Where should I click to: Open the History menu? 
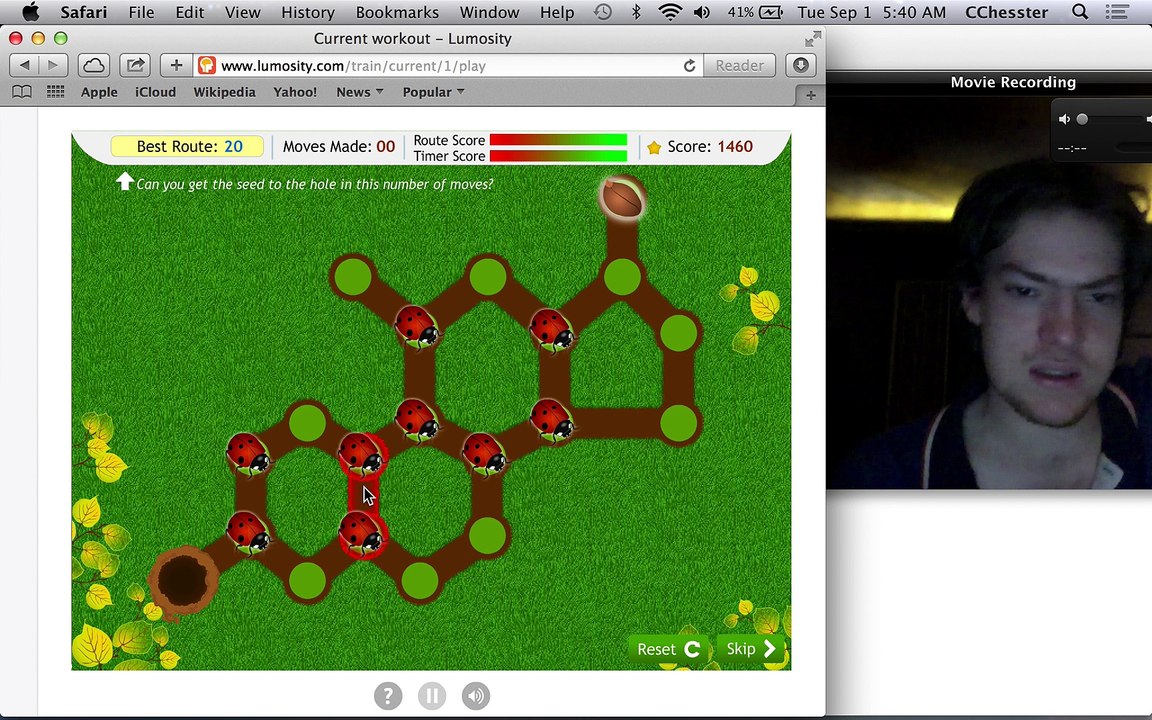(308, 12)
